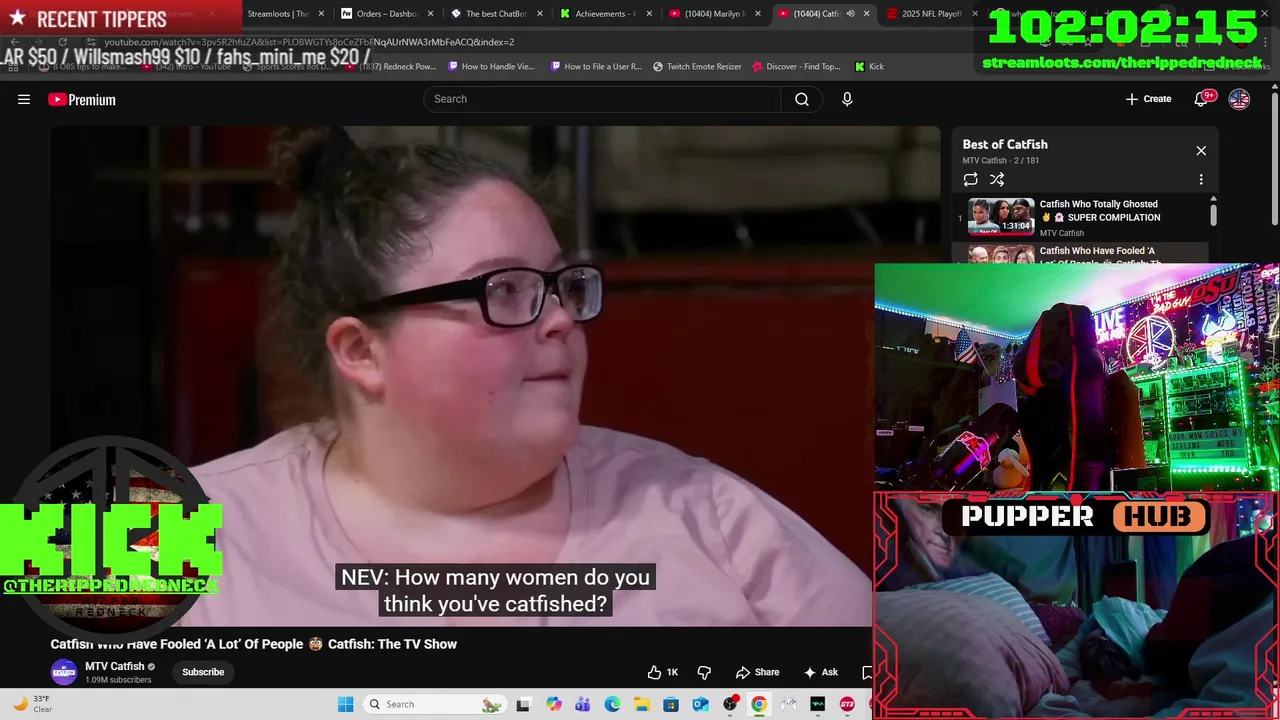This screenshot has height=720, width=1280.
Task: Click the browser address bar URL
Action: click(x=310, y=42)
